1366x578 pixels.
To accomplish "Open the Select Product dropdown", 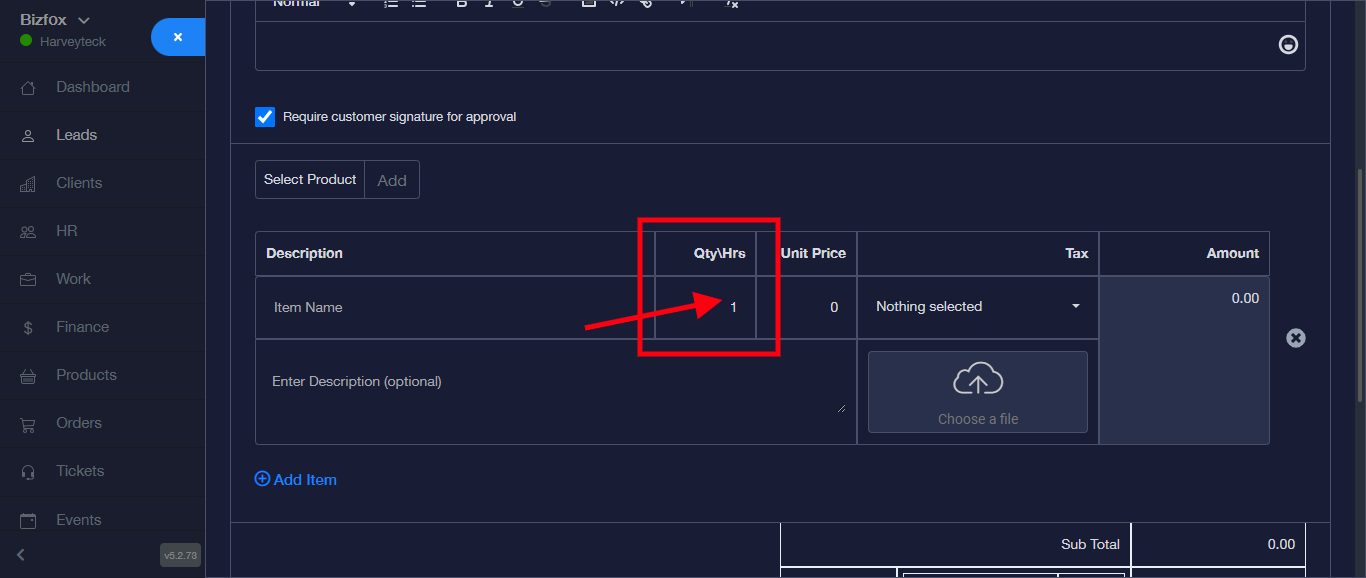I will (310, 180).
